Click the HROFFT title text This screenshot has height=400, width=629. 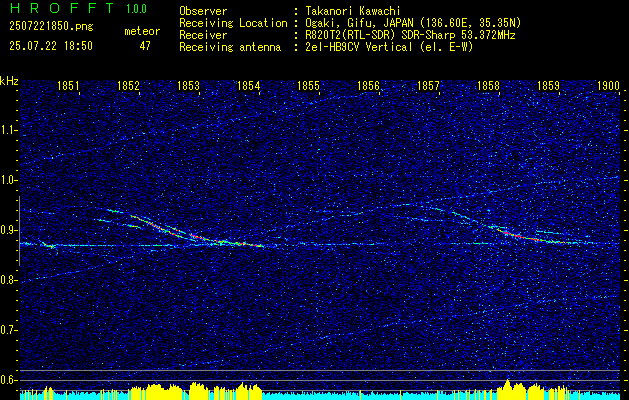[x=62, y=8]
